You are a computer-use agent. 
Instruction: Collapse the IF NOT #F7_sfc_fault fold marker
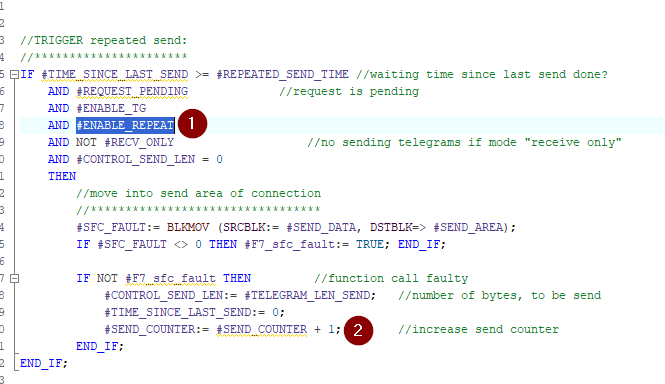click(x=14, y=279)
